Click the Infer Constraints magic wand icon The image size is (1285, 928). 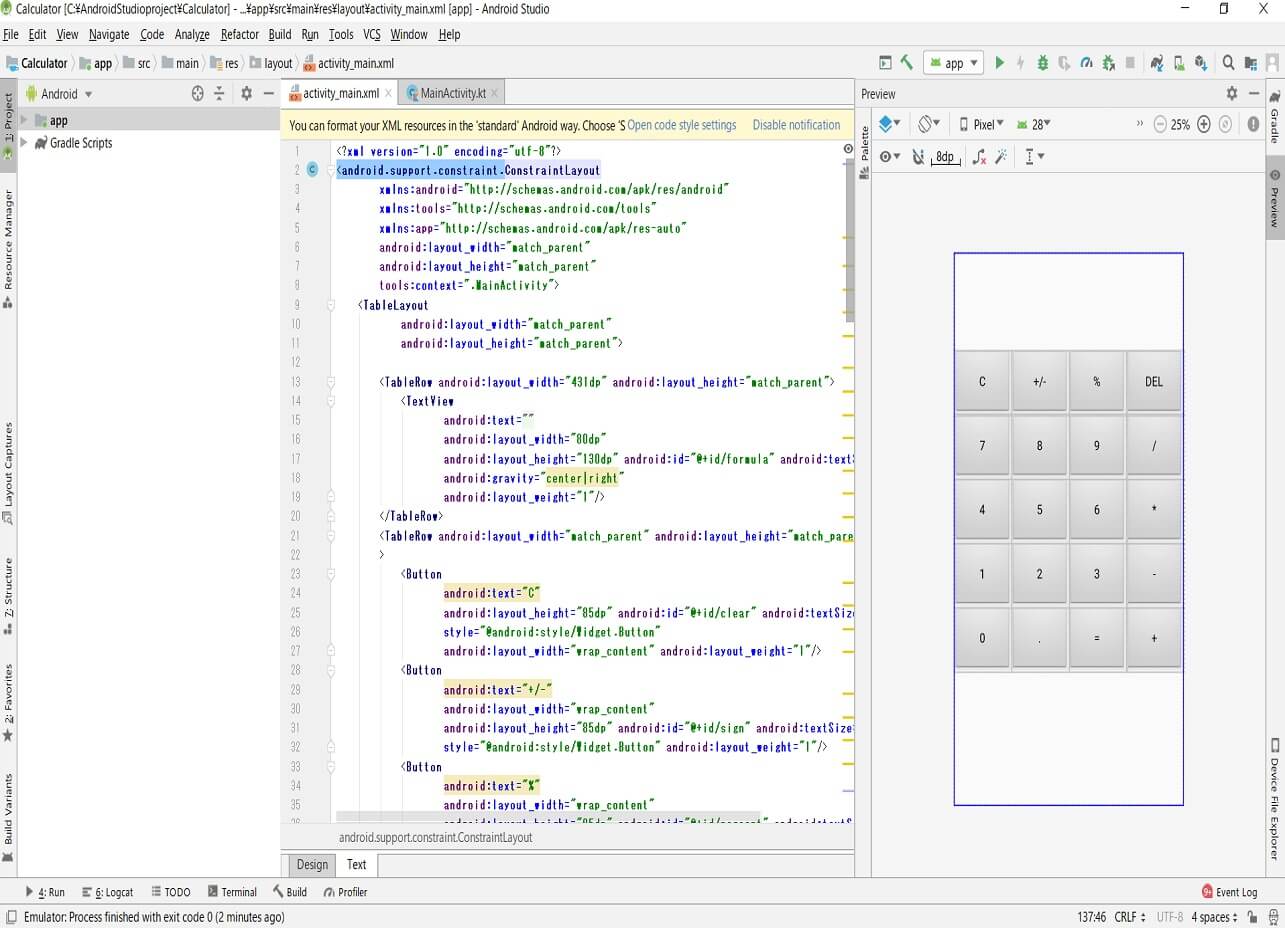click(x=1001, y=156)
